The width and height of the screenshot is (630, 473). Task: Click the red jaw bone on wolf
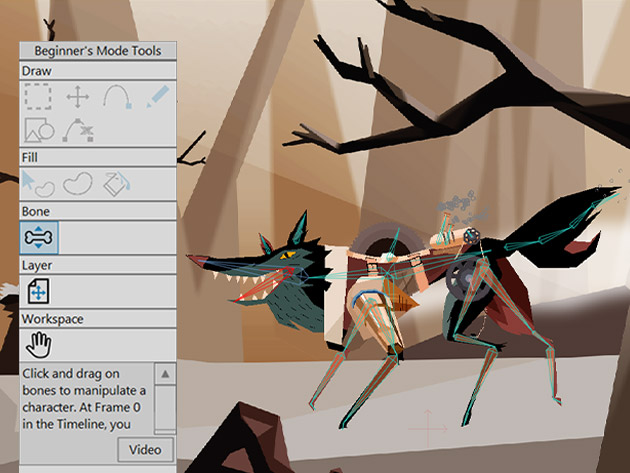tap(263, 285)
